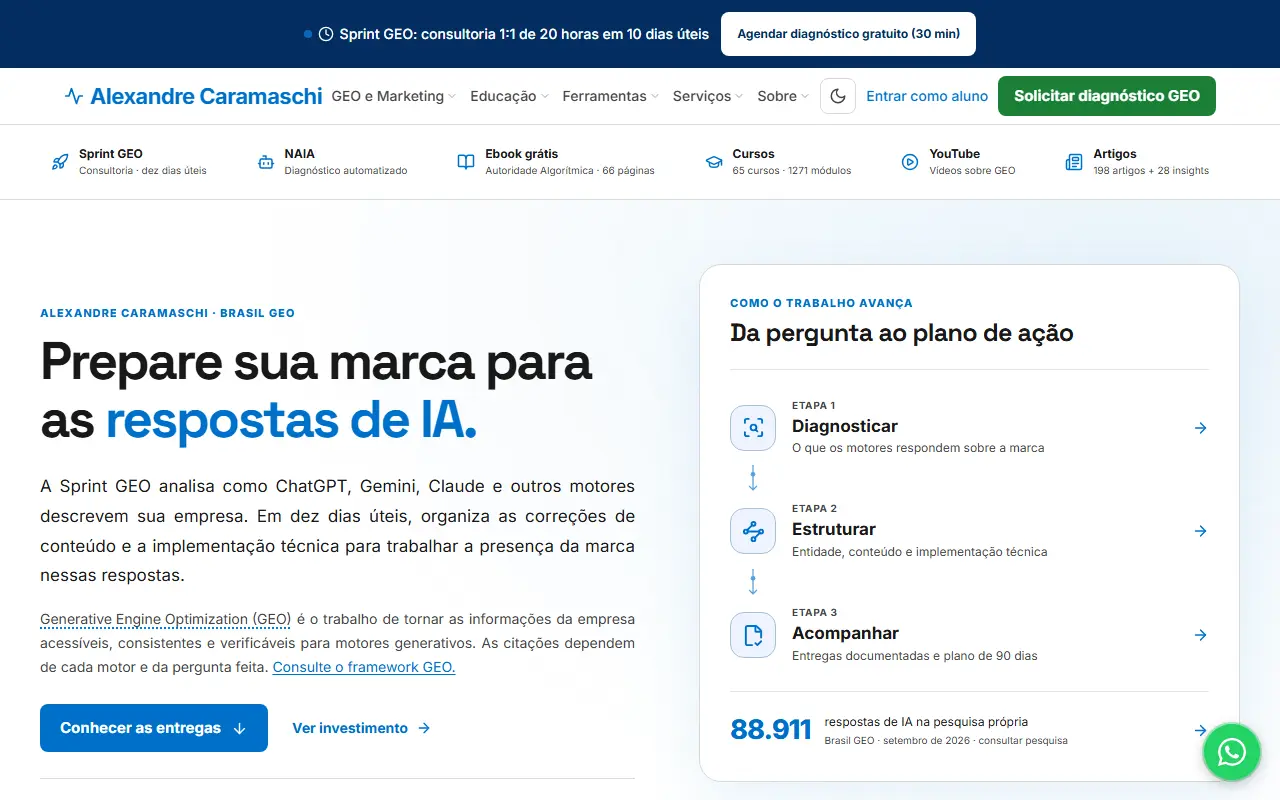Open the Ebook grátis quick link title
Viewport: 1280px width, 800px height.
[522, 154]
